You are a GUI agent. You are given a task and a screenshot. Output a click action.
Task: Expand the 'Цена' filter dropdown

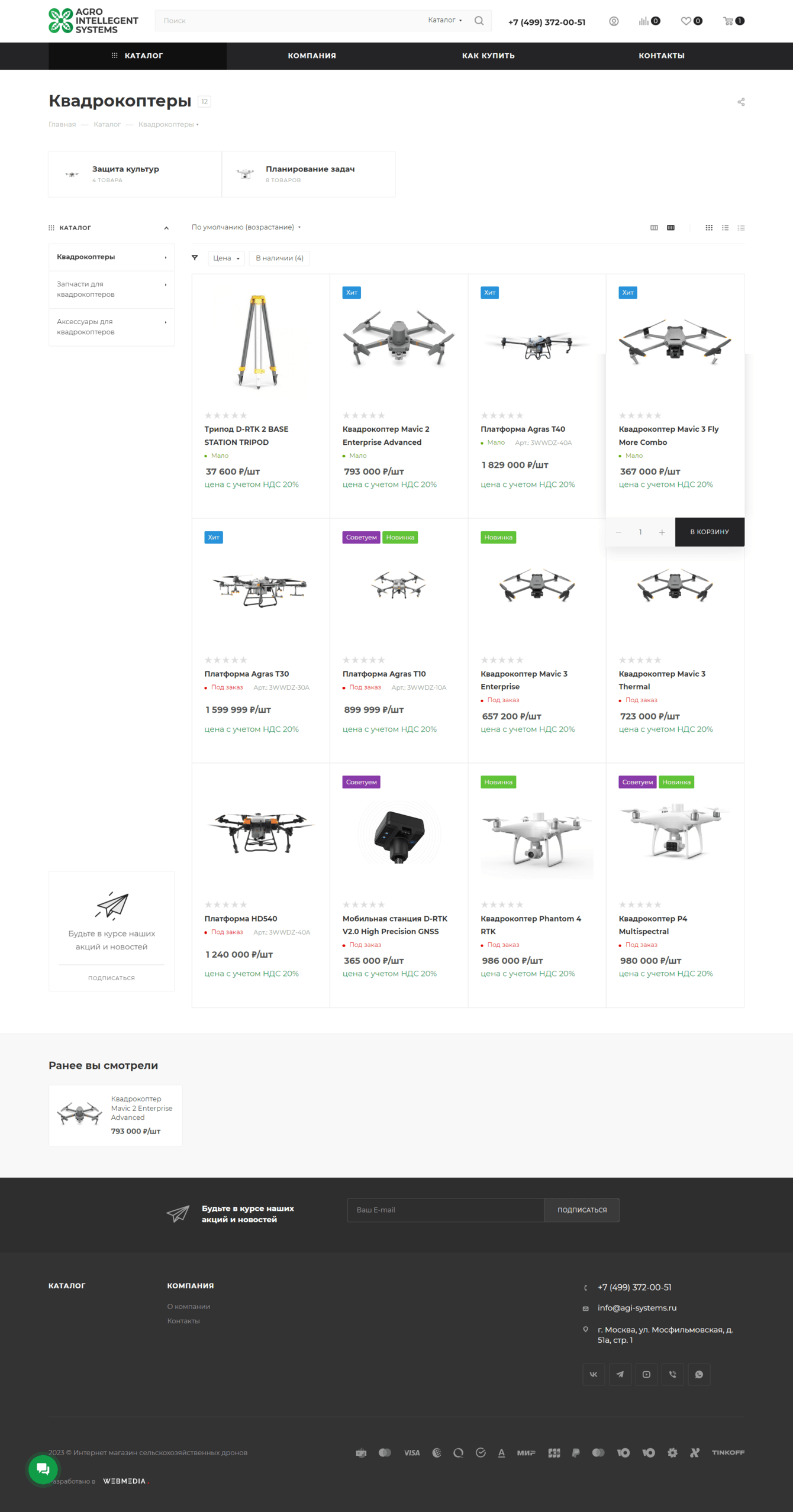pos(226,259)
